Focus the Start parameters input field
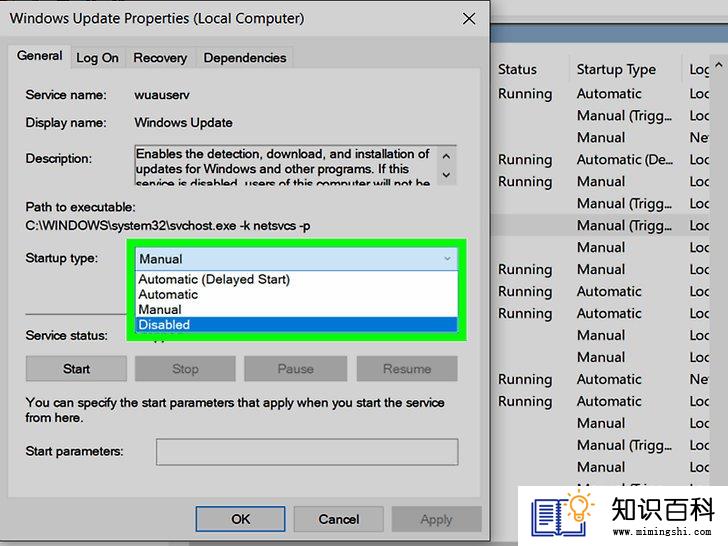Viewport: 728px width, 546px height. click(x=307, y=452)
